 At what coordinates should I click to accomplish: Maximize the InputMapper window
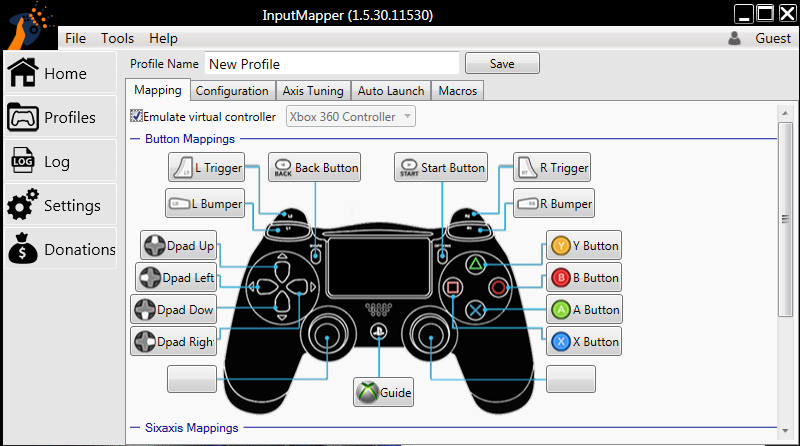[x=765, y=14]
